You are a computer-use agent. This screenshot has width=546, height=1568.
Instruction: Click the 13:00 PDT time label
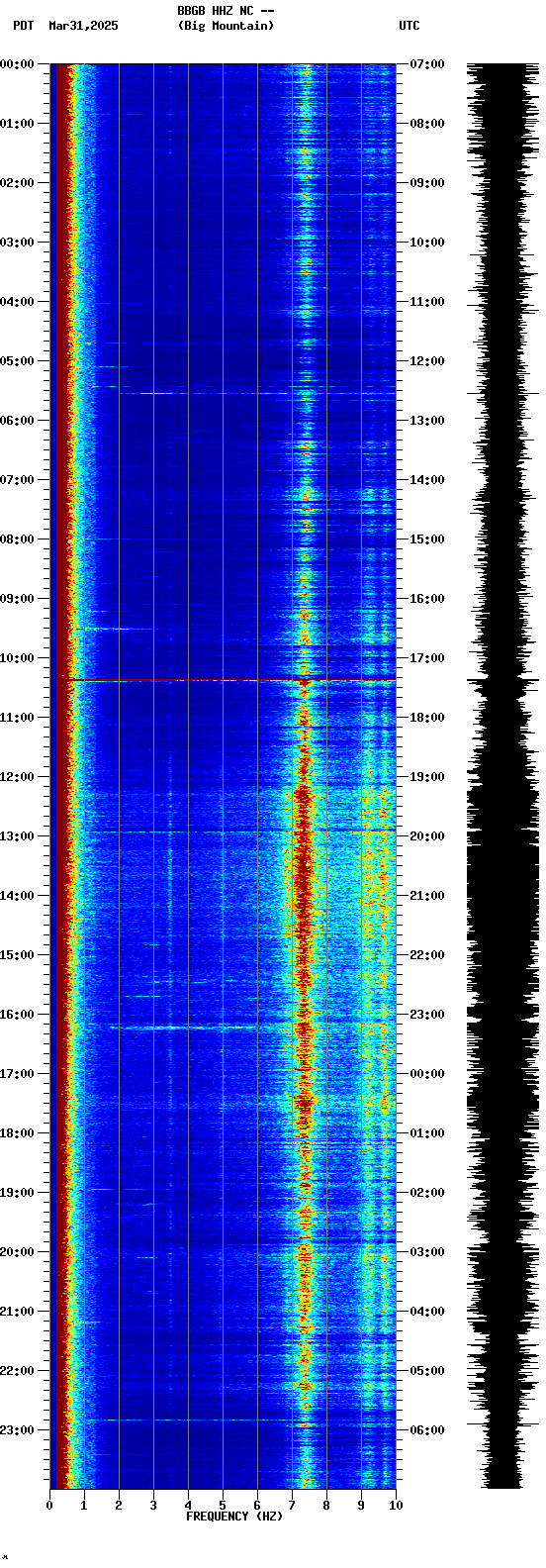point(17,836)
